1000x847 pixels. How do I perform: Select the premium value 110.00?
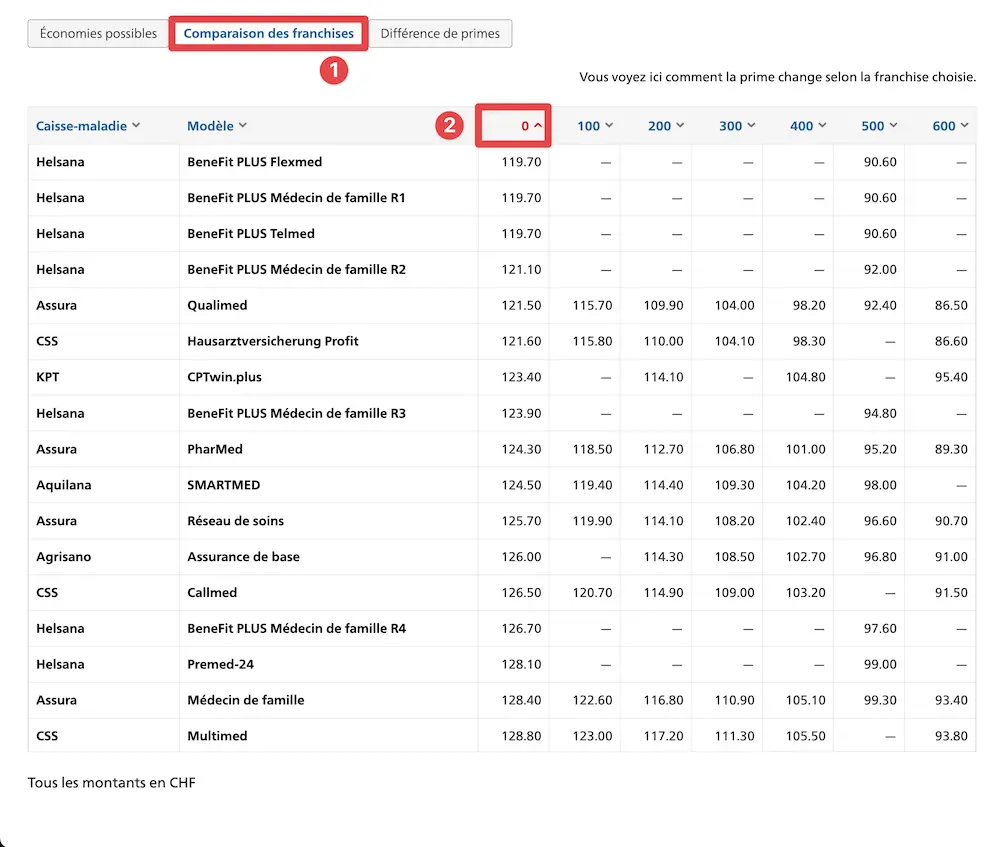click(663, 341)
